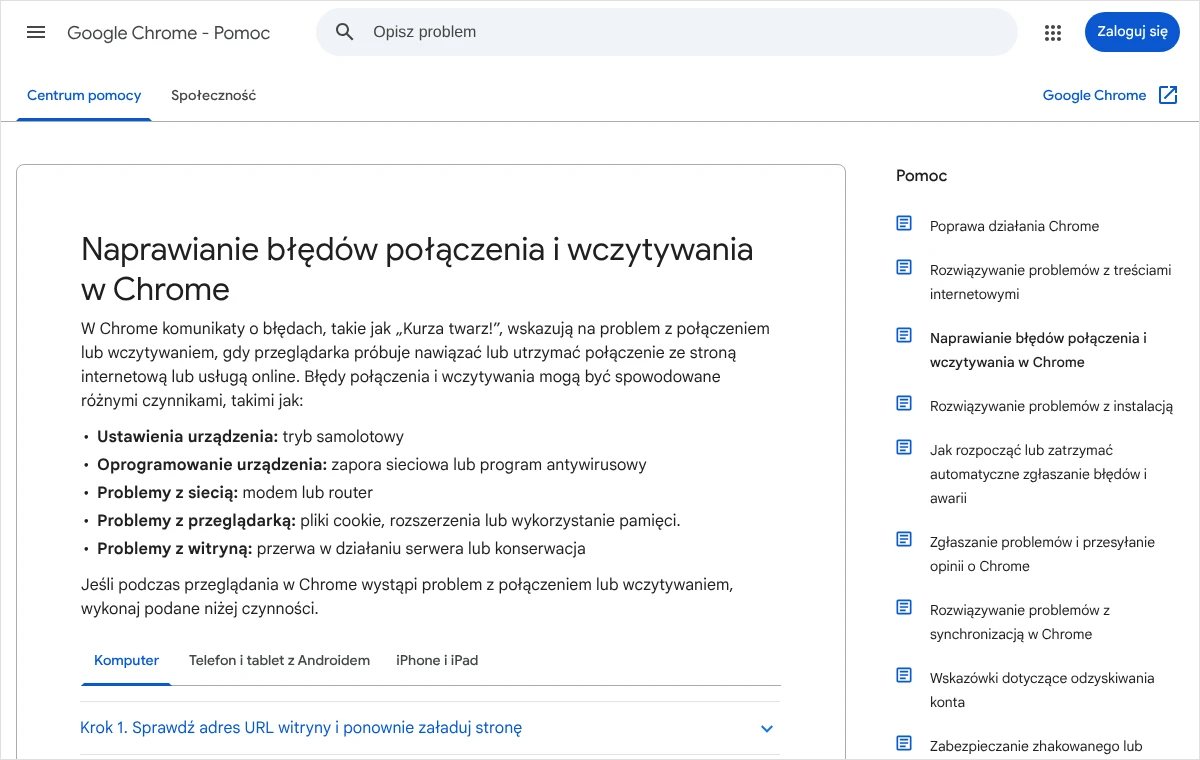Image resolution: width=1200 pixels, height=760 pixels.
Task: Click the Zaloguj się button
Action: 1132,32
